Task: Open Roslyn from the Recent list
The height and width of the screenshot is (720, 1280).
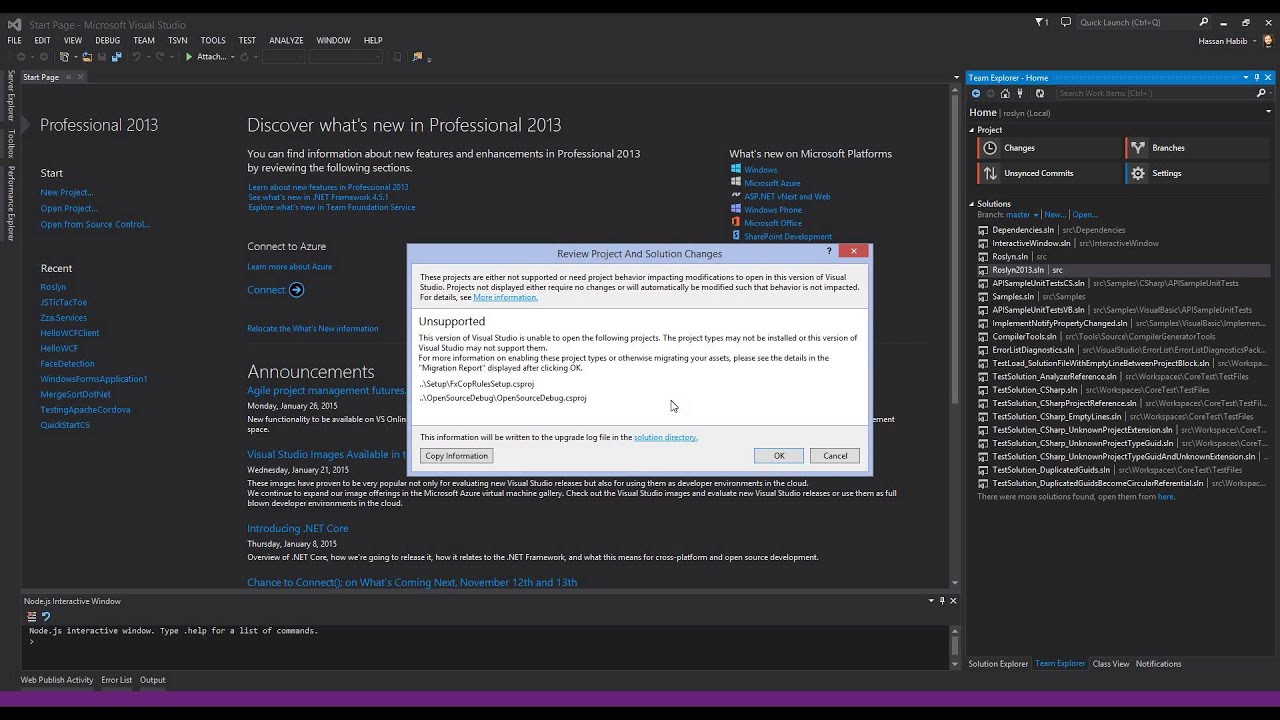Action: [x=53, y=287]
